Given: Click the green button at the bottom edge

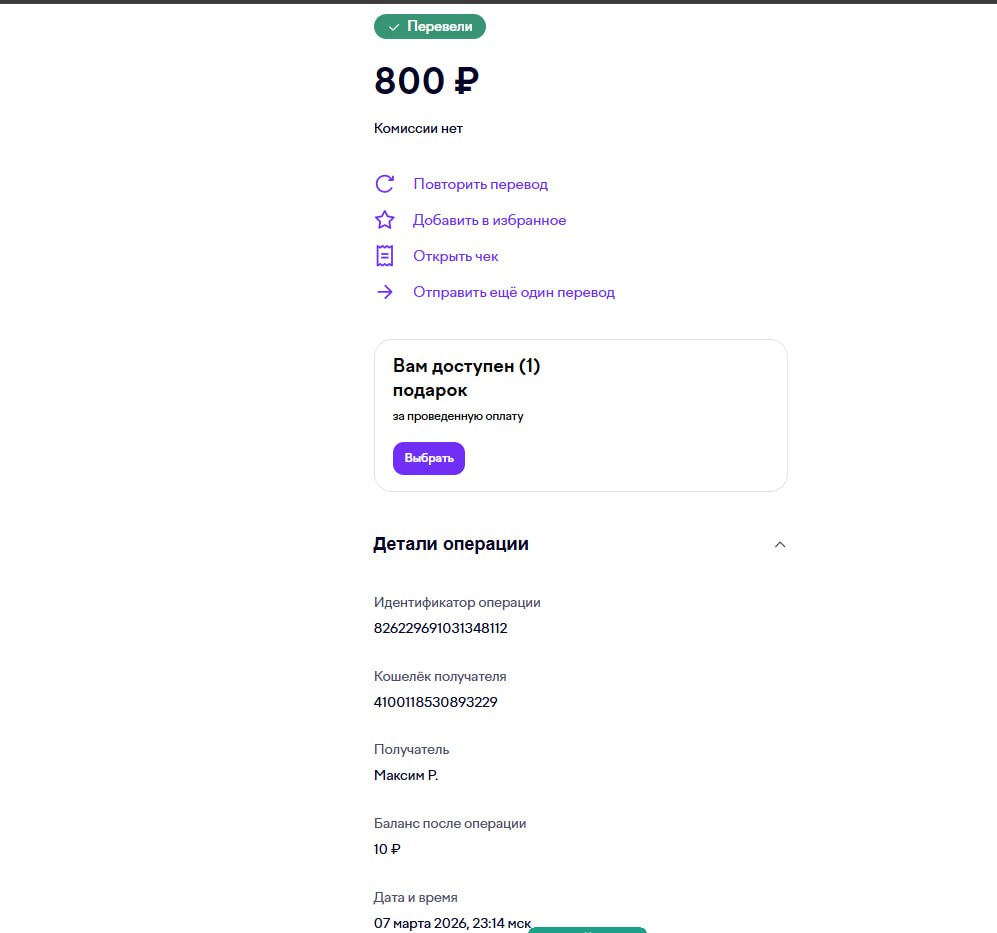Looking at the screenshot, I should tap(587, 929).
